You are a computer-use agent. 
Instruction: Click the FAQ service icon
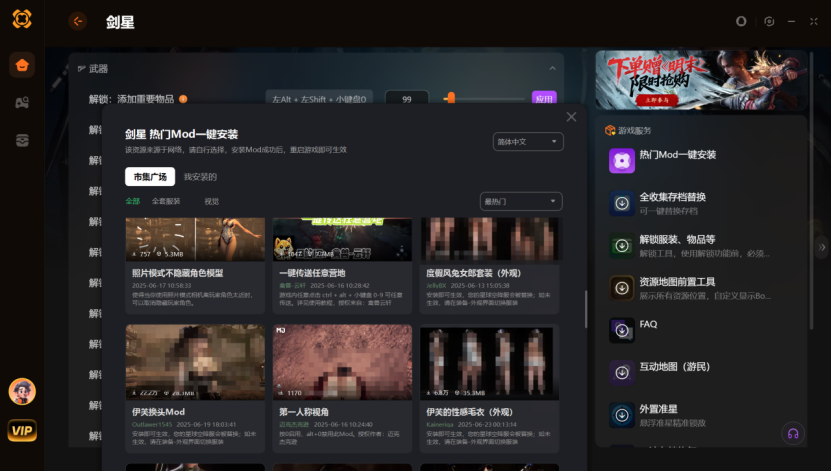click(621, 330)
